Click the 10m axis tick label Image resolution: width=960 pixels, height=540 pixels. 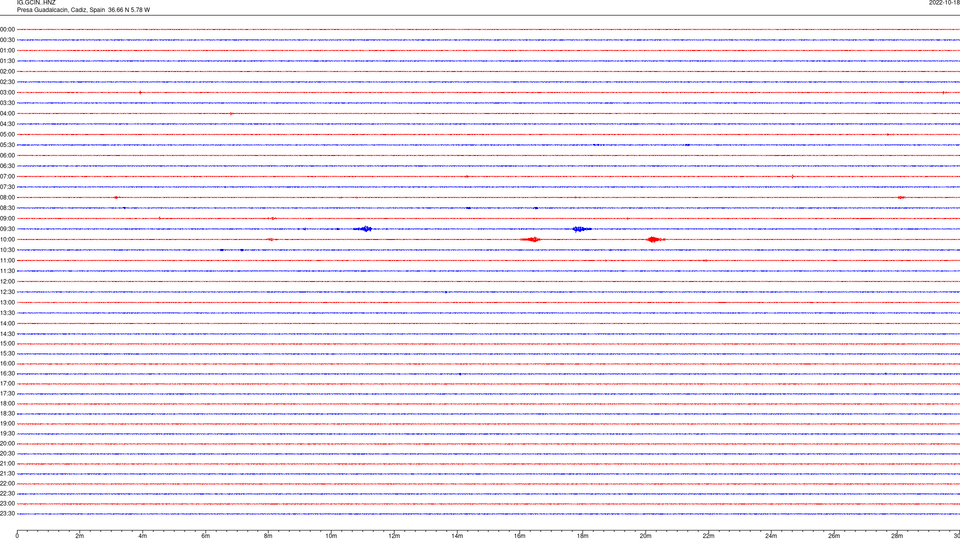[x=331, y=536]
